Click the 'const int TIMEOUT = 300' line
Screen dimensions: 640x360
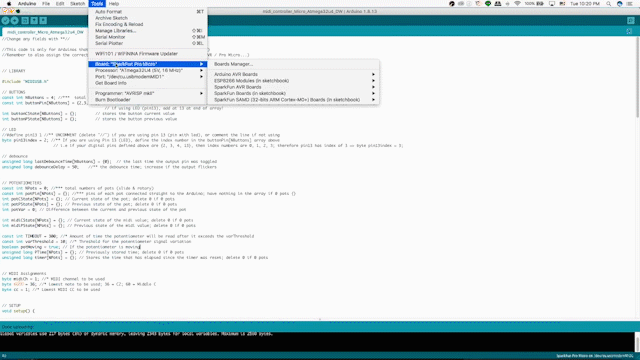point(128,236)
